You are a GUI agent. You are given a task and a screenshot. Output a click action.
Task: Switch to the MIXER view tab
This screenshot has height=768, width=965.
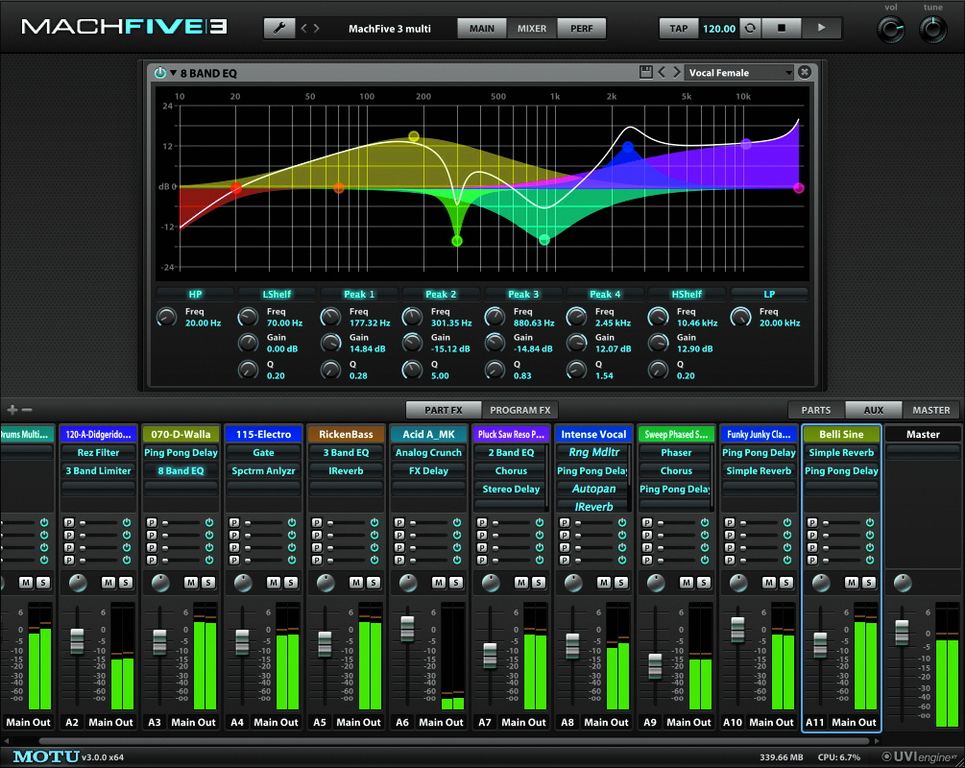[532, 28]
